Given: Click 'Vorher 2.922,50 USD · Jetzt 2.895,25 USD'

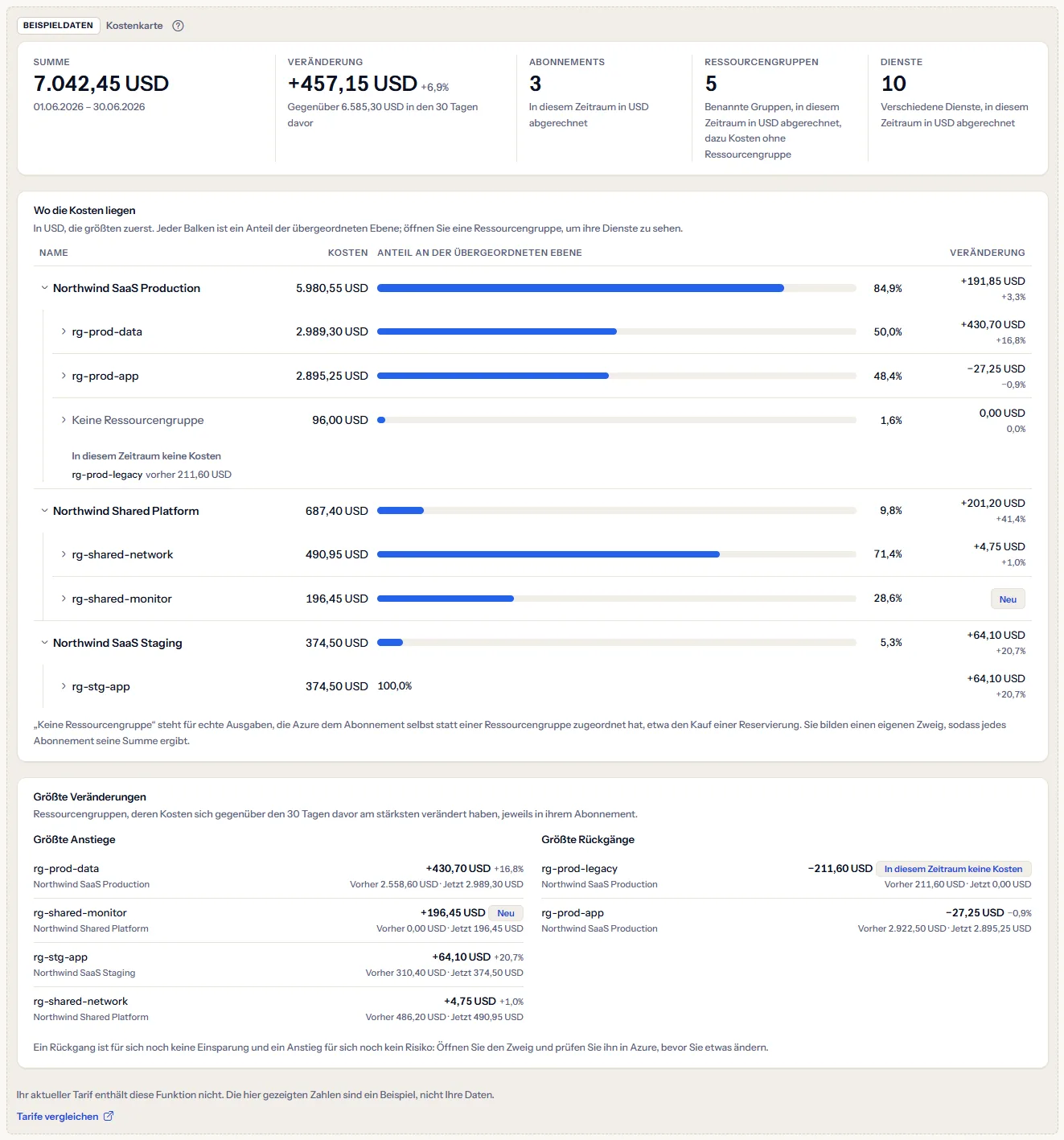Looking at the screenshot, I should [944, 928].
